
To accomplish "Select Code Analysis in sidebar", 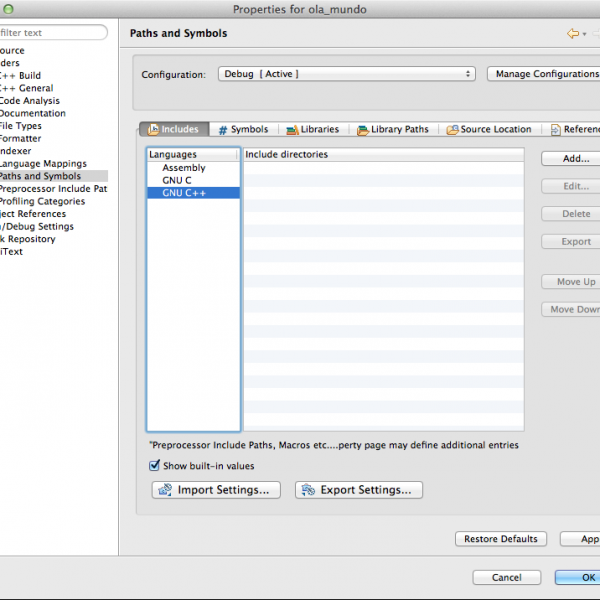I will (30, 101).
